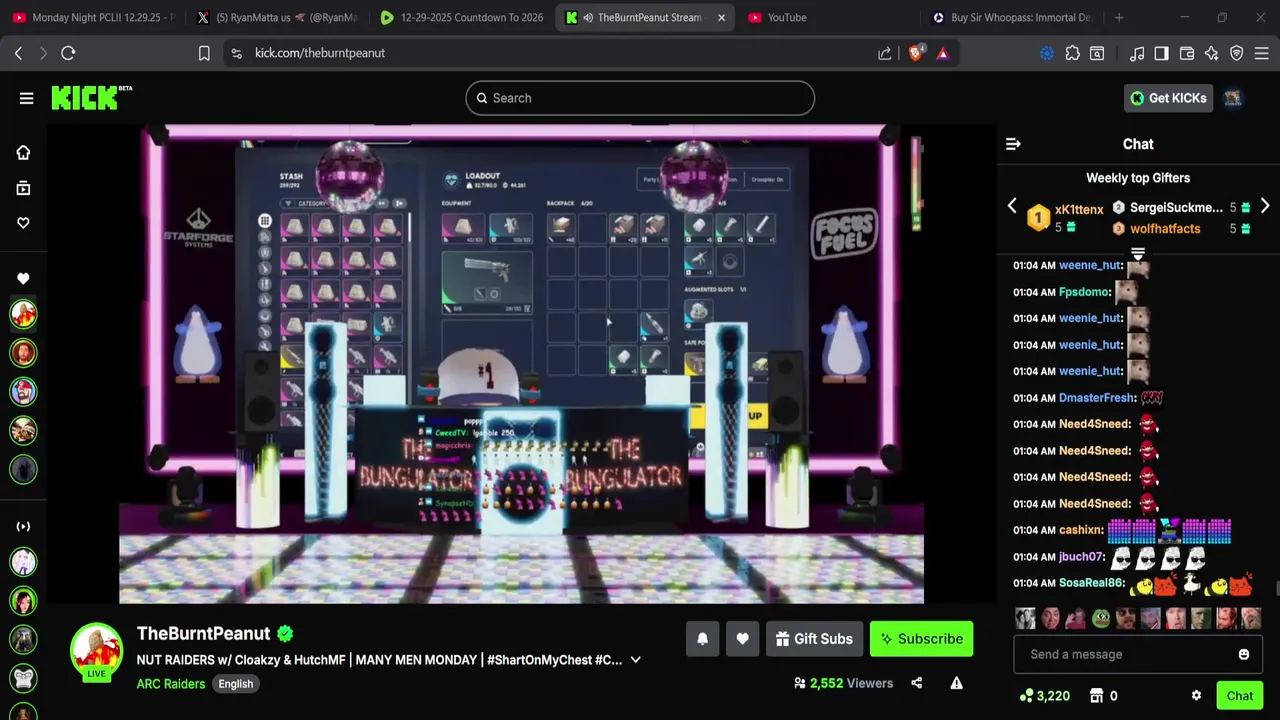Go to Kick home via logo

tap(91, 97)
